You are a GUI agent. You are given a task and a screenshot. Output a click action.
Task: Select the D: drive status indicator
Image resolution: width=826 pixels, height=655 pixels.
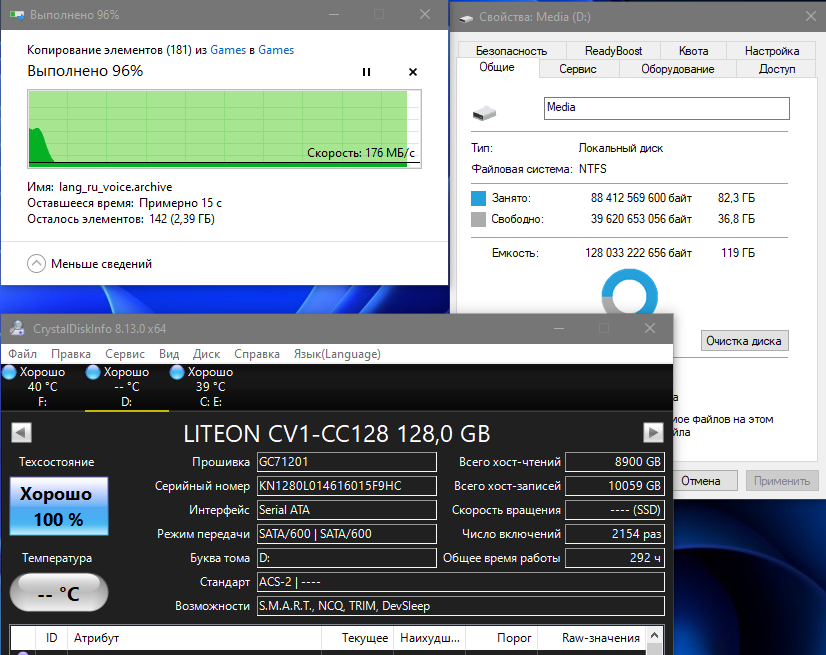[x=126, y=387]
